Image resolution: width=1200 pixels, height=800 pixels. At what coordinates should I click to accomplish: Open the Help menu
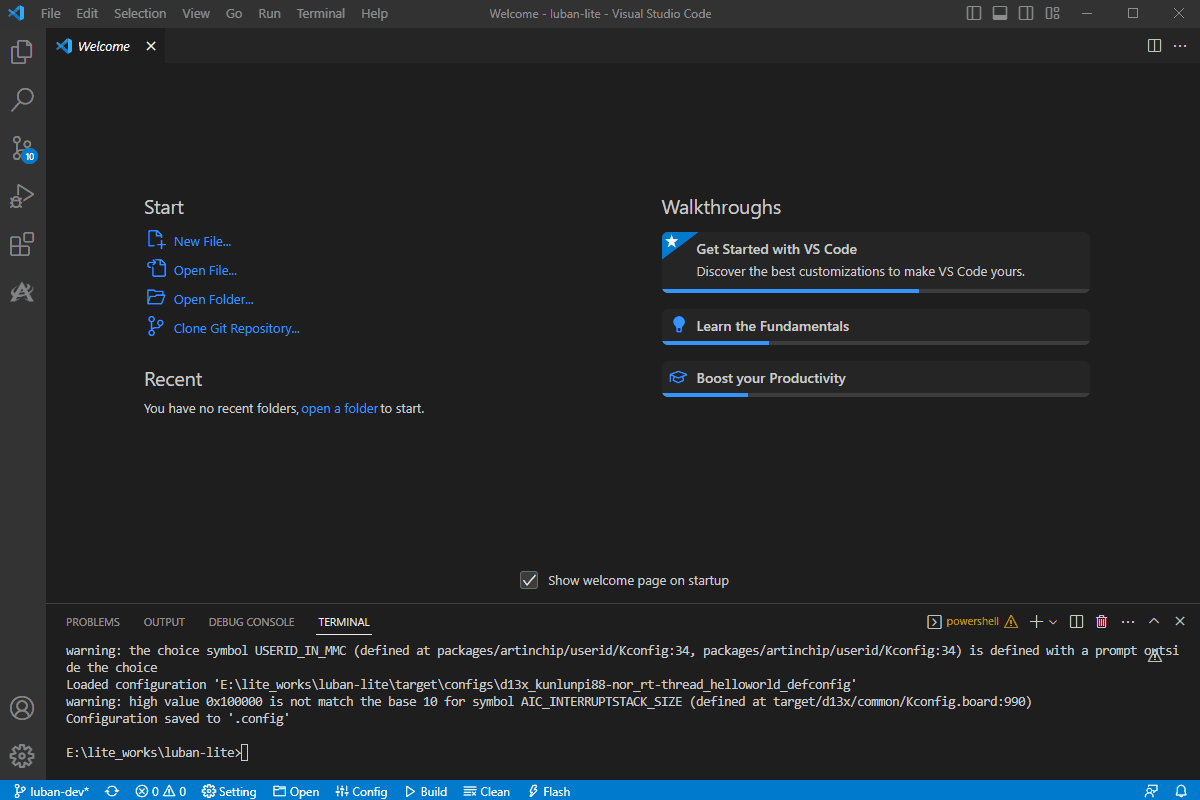[x=374, y=13]
